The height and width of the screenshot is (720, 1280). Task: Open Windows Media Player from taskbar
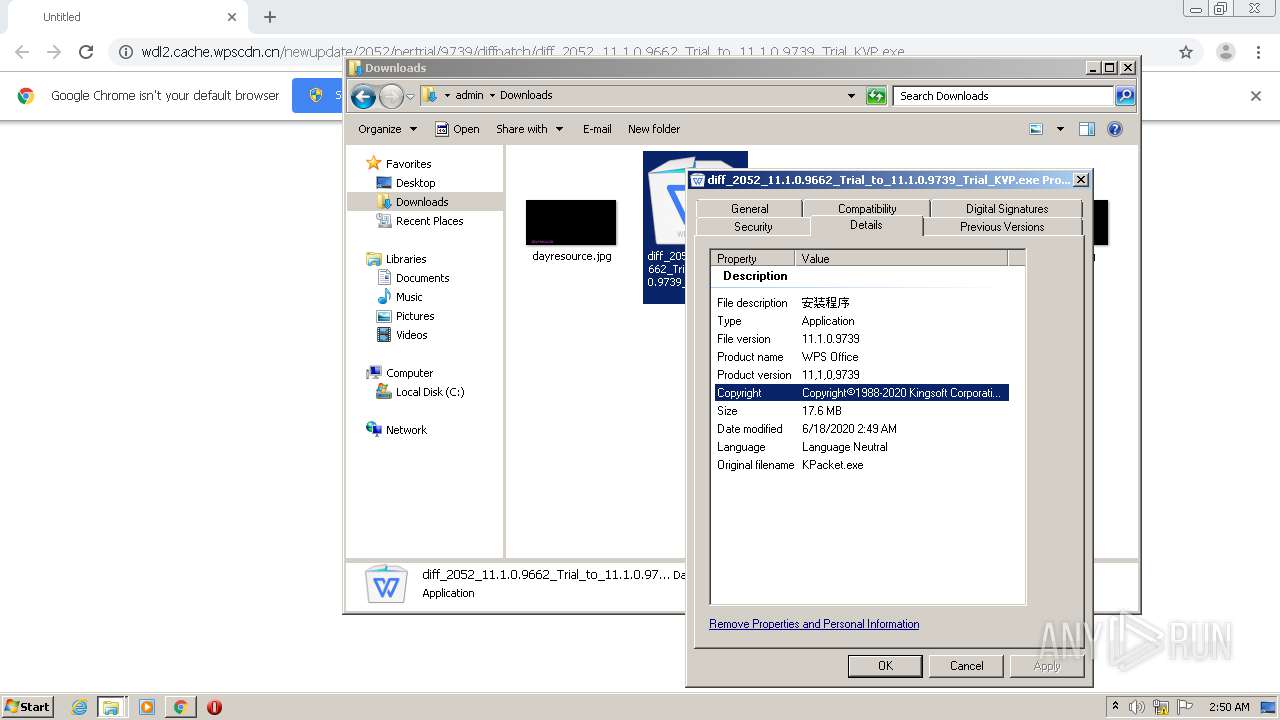coord(147,707)
